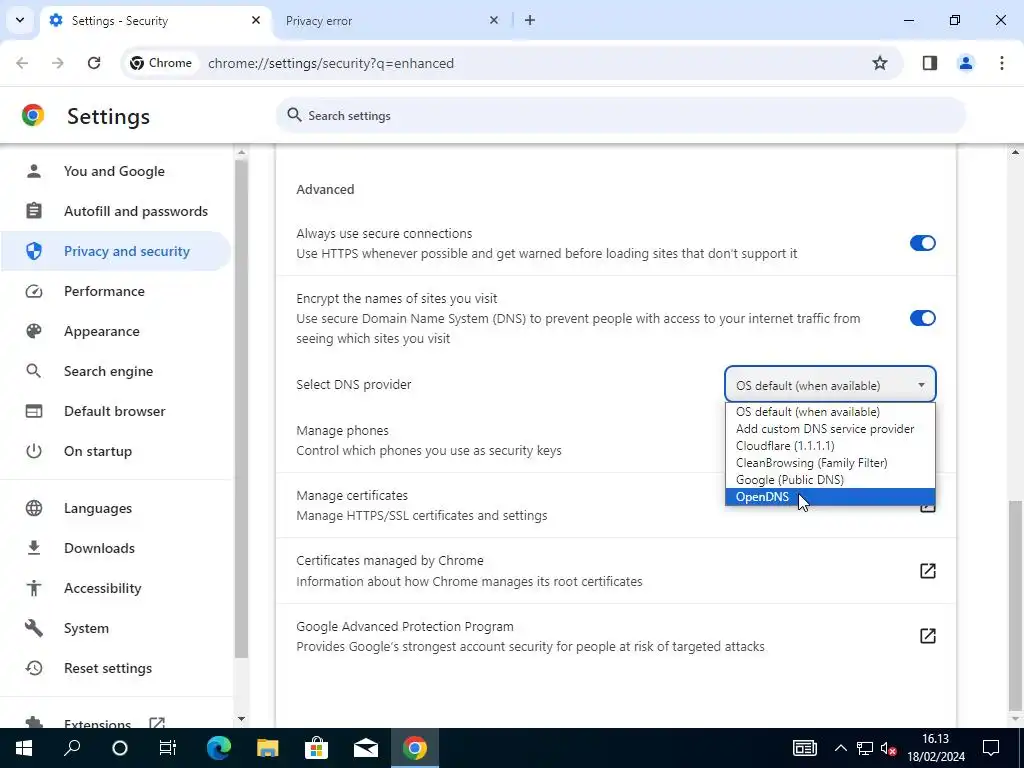This screenshot has height=768, width=1024.
Task: Click the Search settings field
Action: tap(620, 116)
